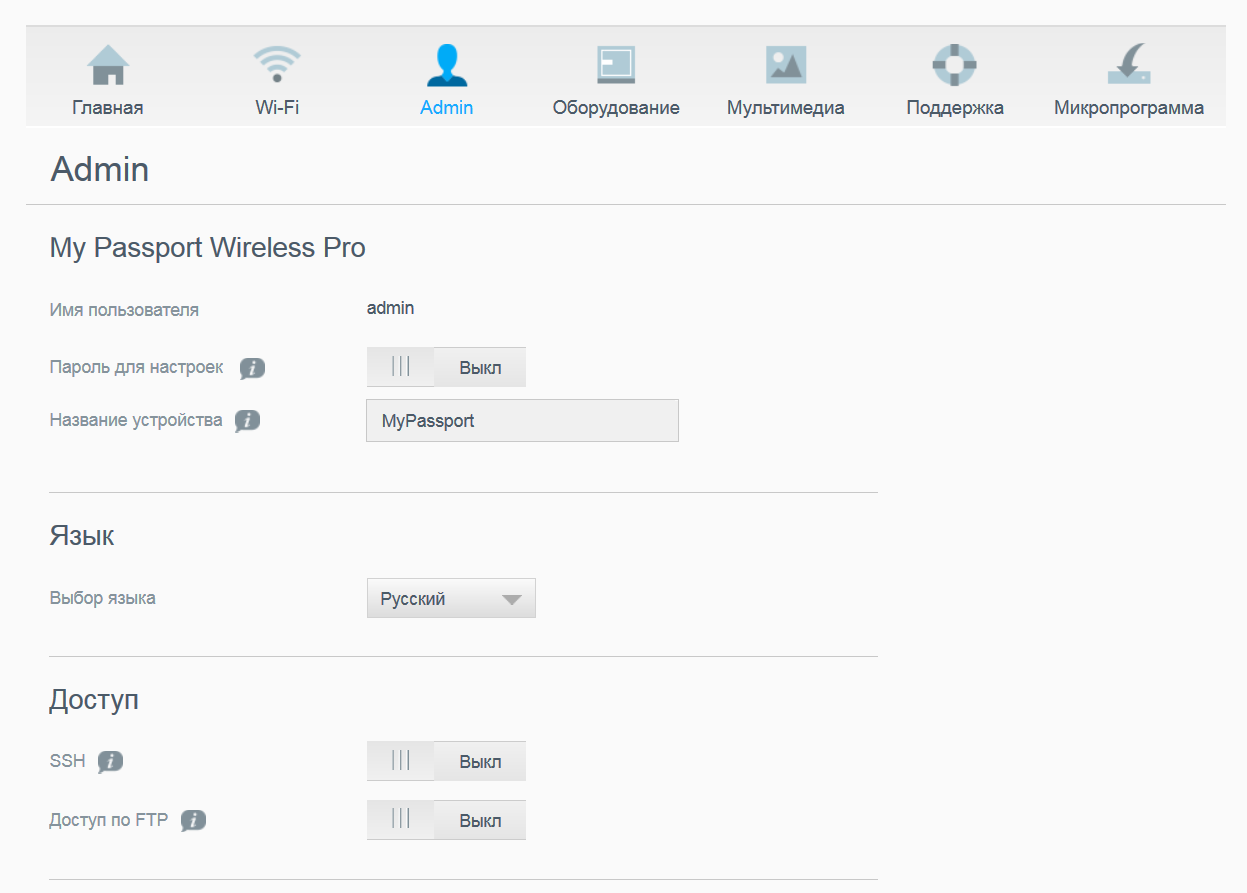This screenshot has width=1247, height=893.
Task: Open the Выбор языка dropdown
Action: click(x=451, y=598)
